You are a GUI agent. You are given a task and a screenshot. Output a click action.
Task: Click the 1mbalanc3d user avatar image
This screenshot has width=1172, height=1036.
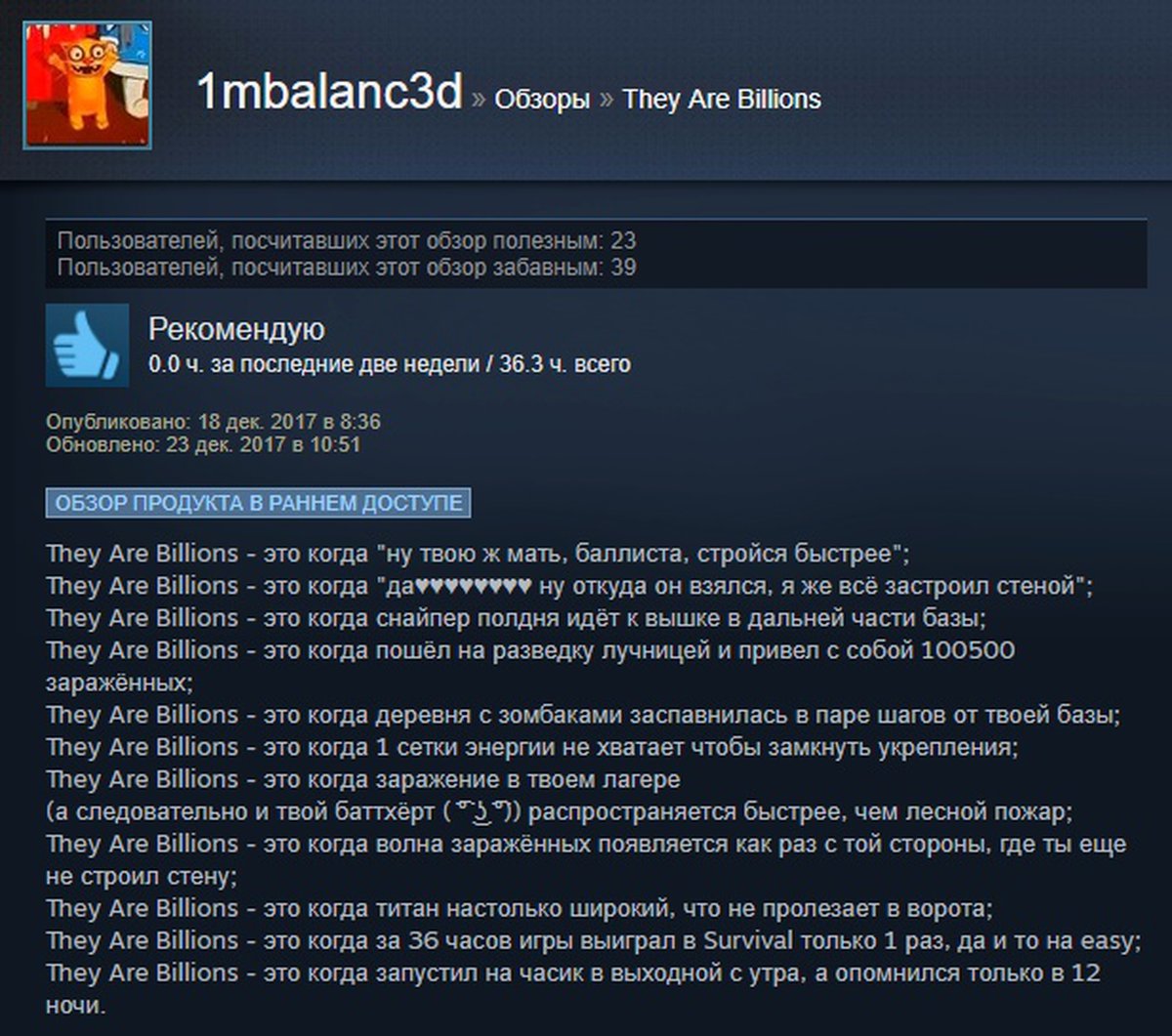pyautogui.click(x=88, y=85)
